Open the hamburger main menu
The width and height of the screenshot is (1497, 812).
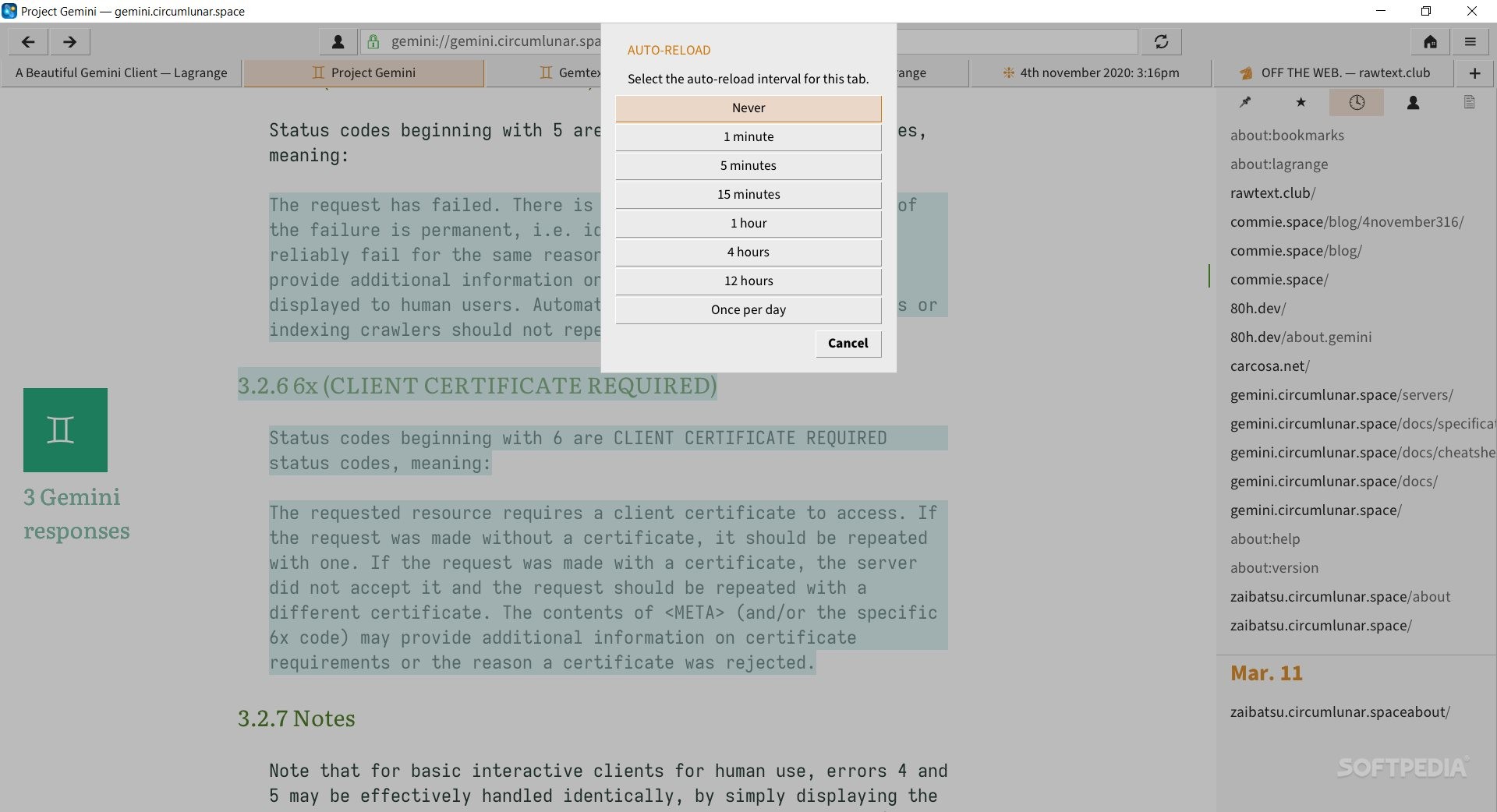coord(1470,42)
